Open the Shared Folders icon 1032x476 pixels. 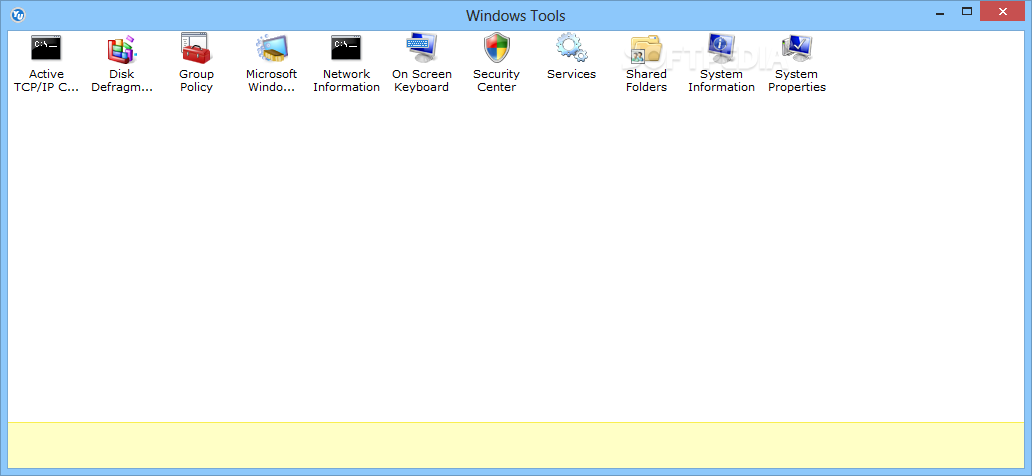pos(646,48)
